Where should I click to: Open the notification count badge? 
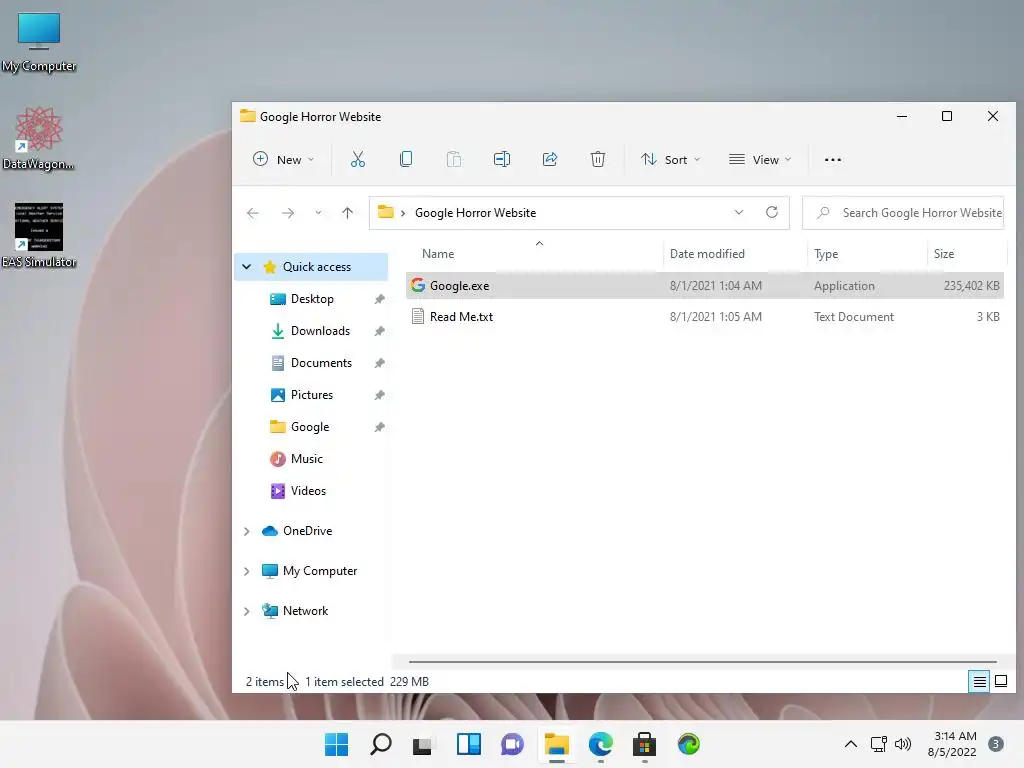tap(995, 744)
